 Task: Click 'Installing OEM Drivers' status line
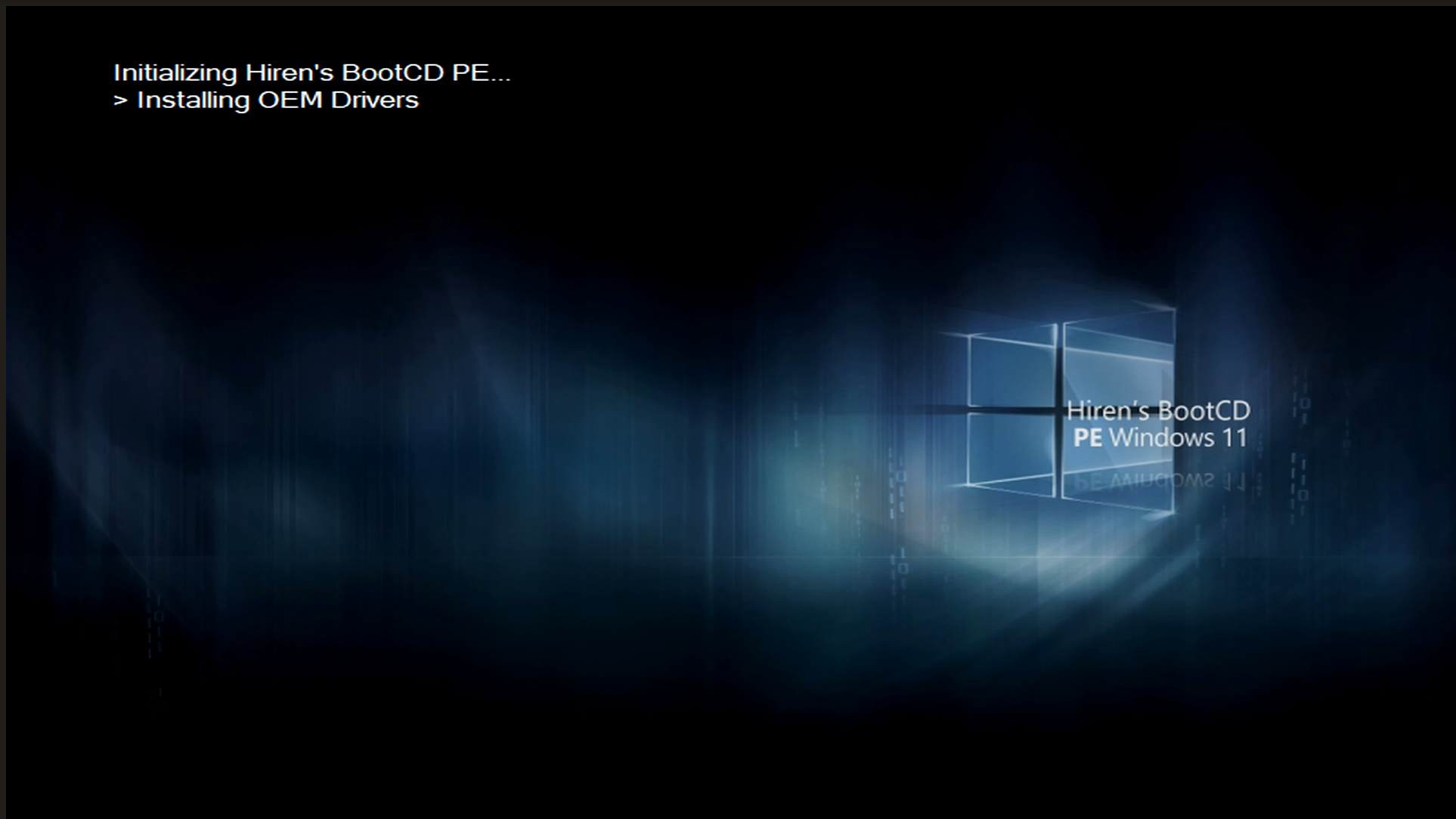tap(277, 100)
